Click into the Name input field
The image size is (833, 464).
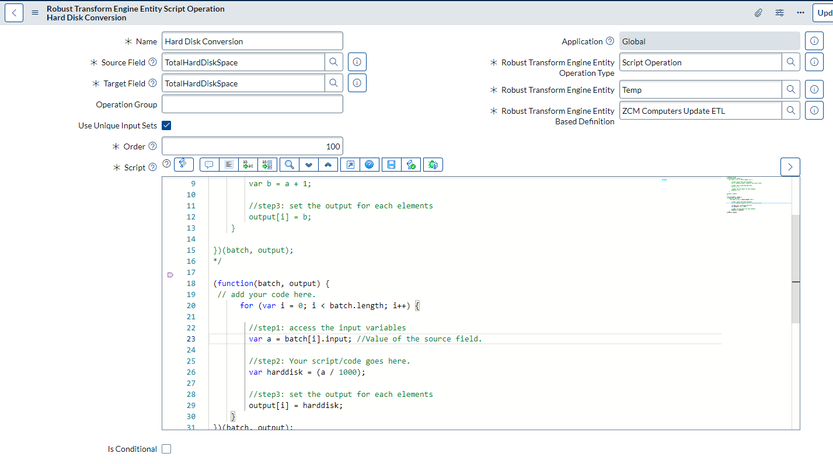click(252, 41)
